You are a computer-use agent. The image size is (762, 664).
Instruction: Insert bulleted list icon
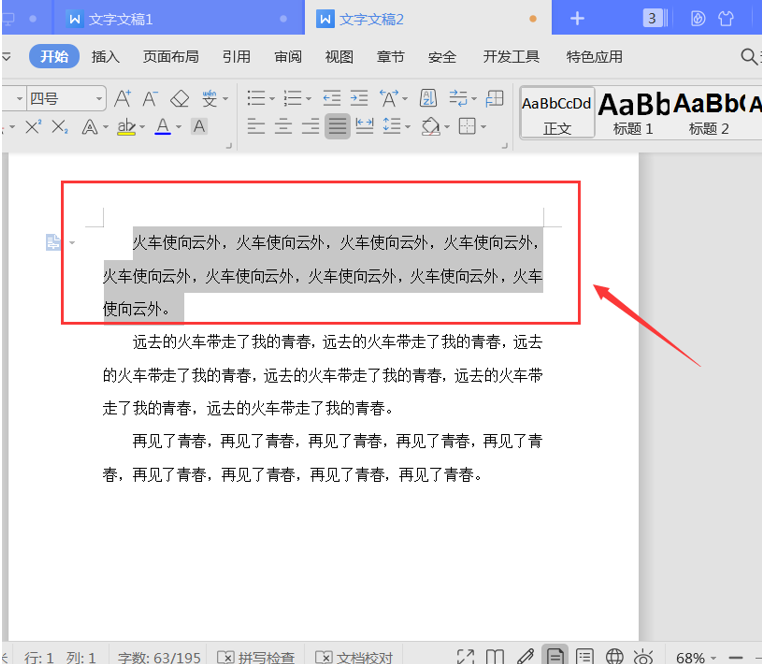point(256,99)
